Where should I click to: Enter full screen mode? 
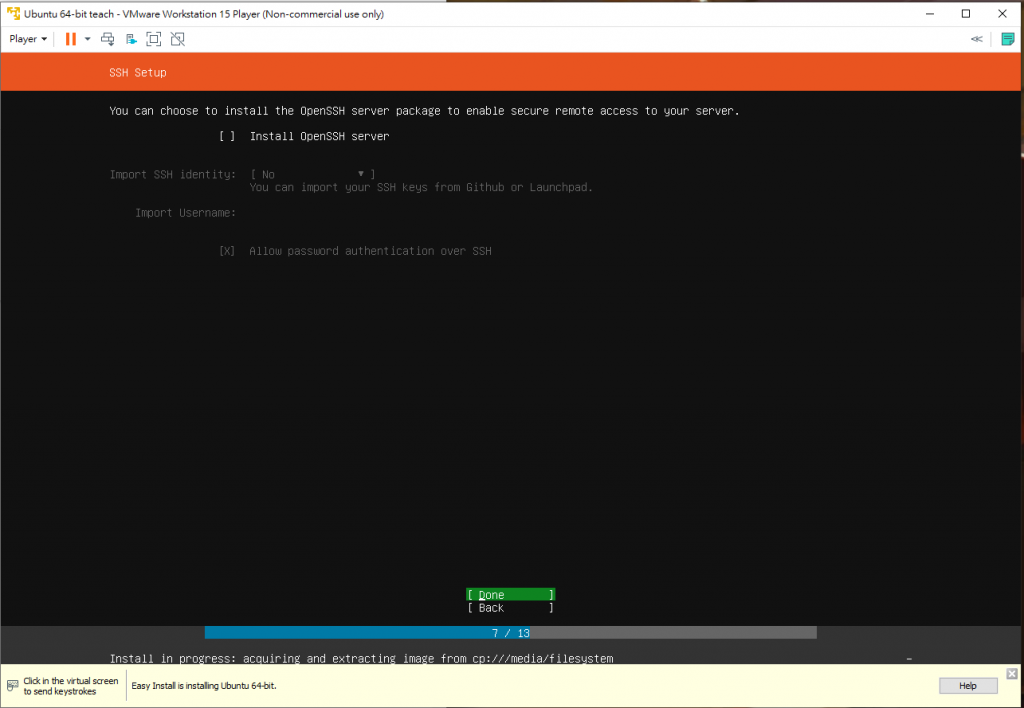tap(153, 39)
